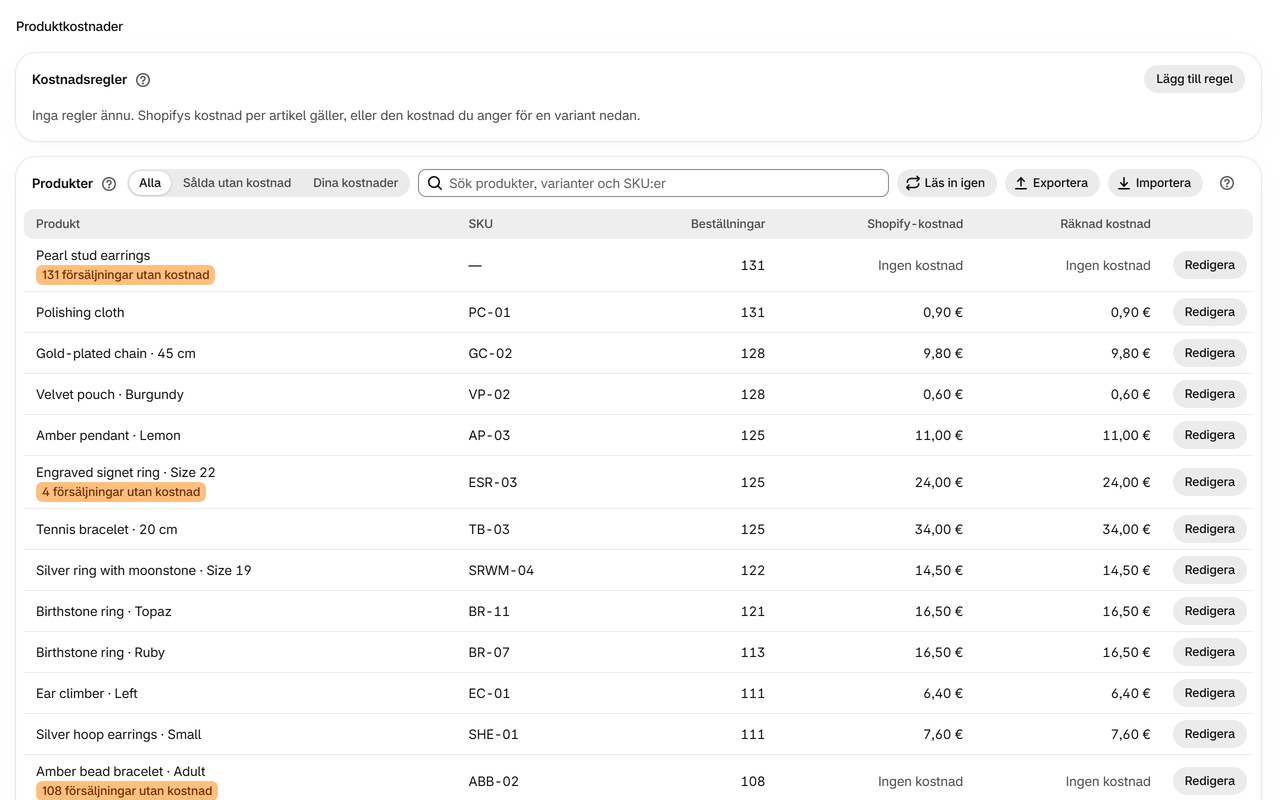1280x800 pixels.
Task: Open help icon beside Kostnadsregler heading
Action: point(143,80)
